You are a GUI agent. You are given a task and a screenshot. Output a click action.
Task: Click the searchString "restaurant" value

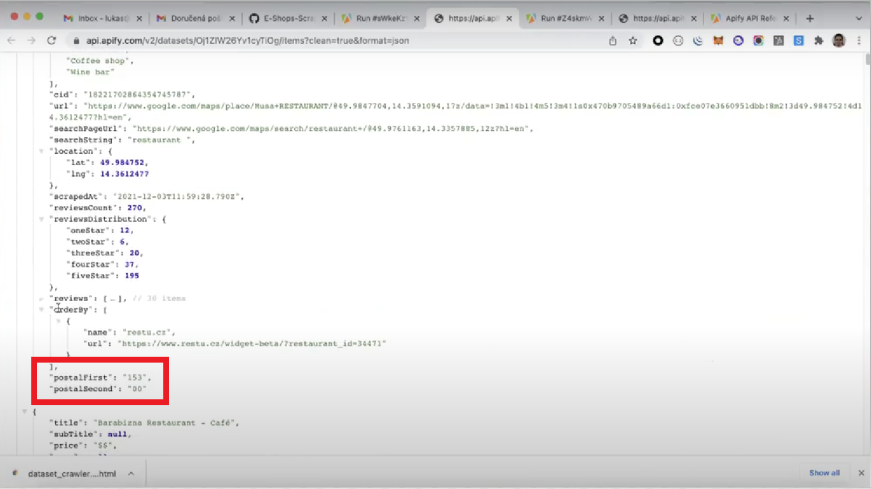(159, 140)
